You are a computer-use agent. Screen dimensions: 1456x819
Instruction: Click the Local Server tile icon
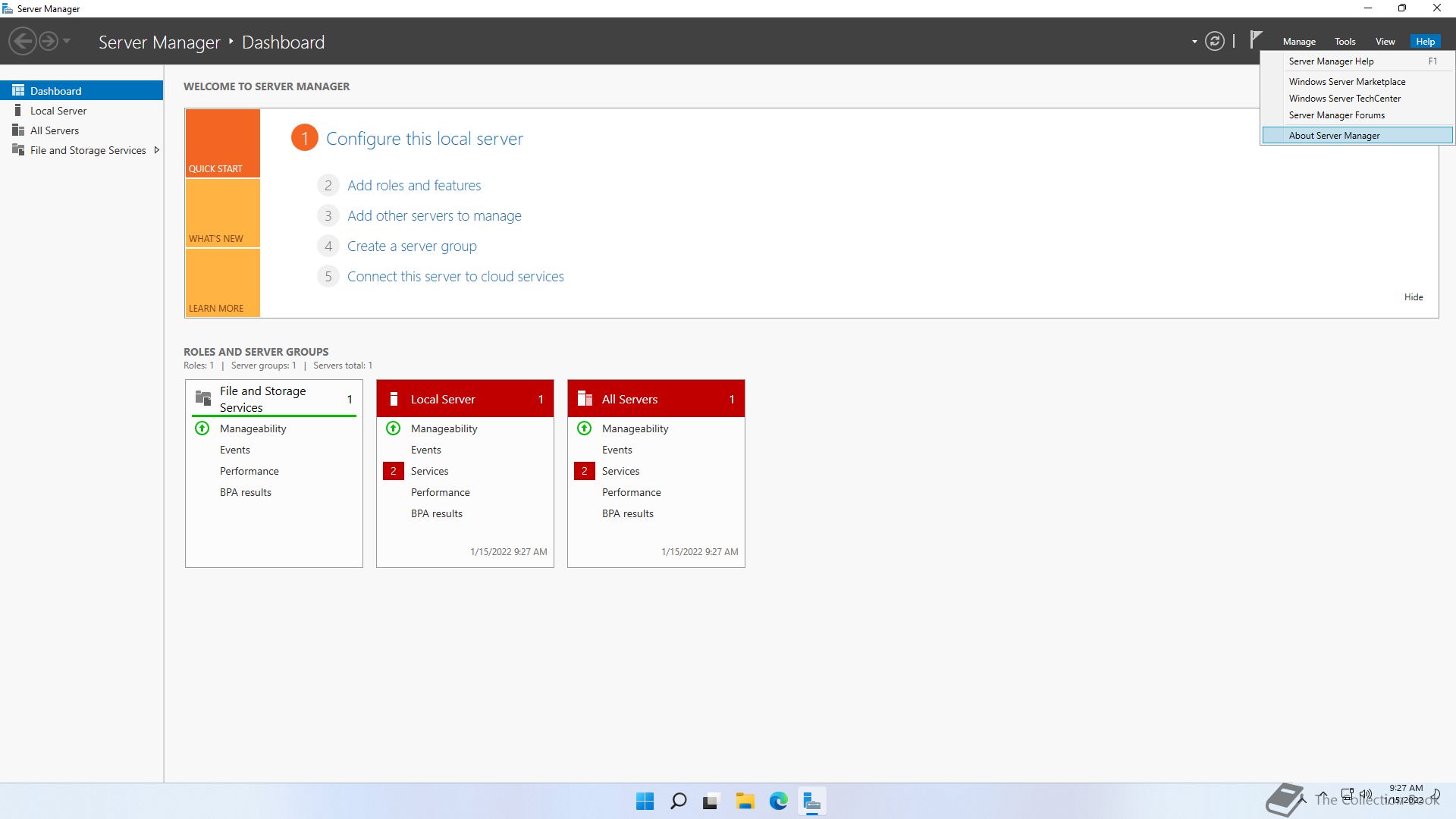[394, 399]
